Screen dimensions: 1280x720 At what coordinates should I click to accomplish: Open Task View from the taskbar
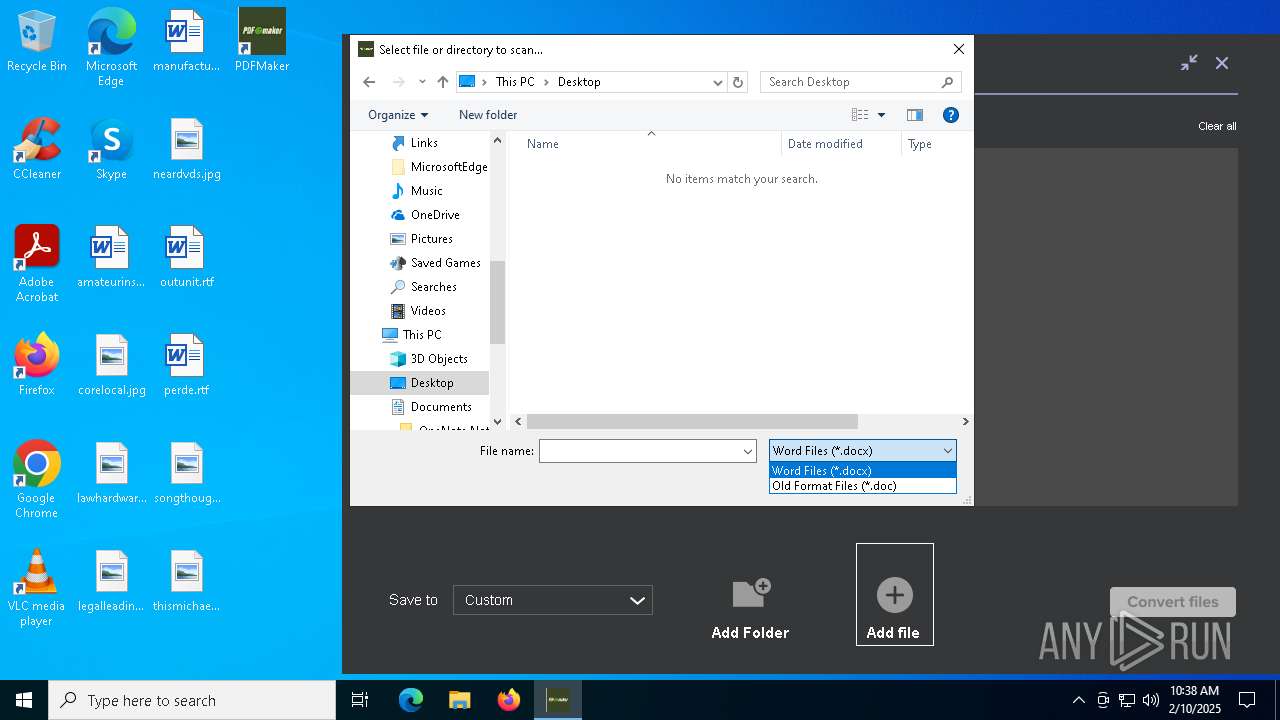[360, 700]
